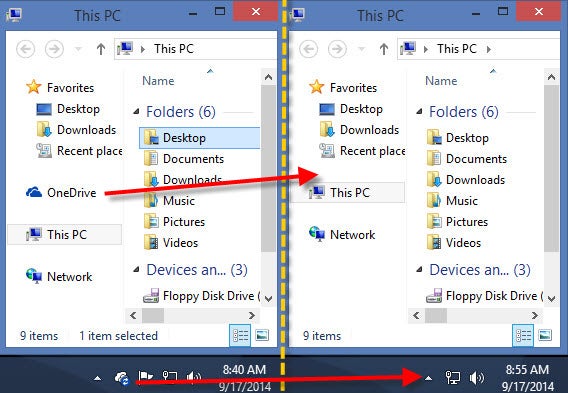
Task: Click network icon in left taskbar tray
Action: click(170, 377)
